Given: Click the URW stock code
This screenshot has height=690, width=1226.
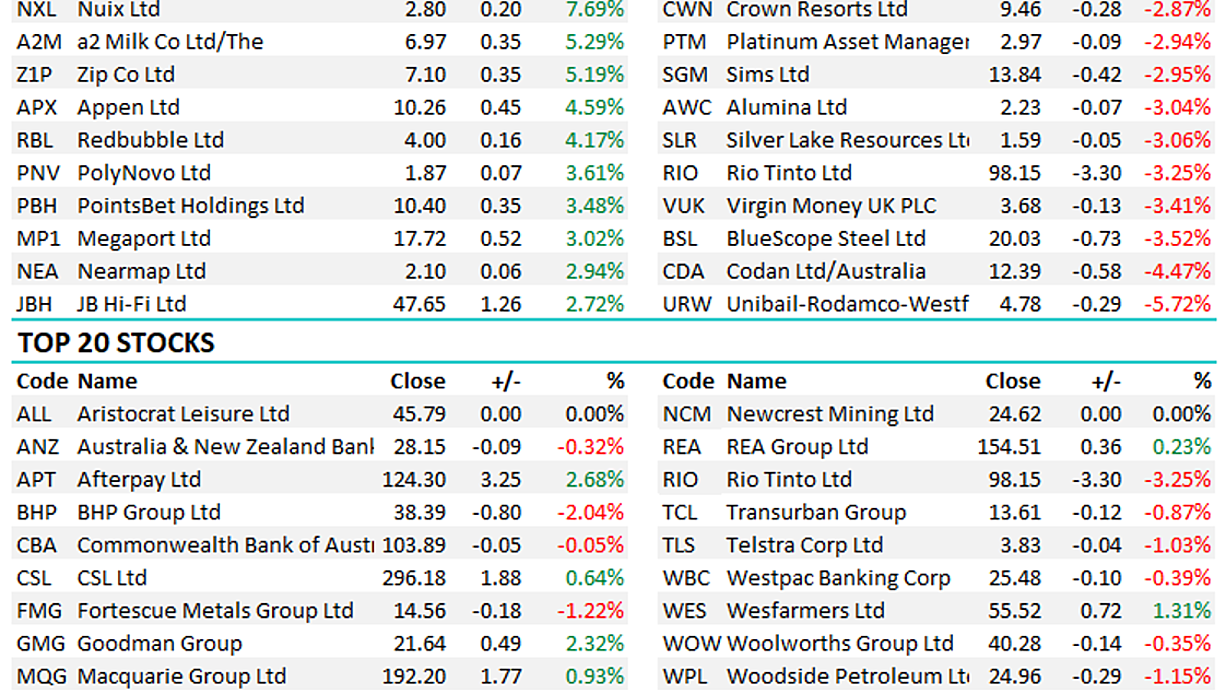Looking at the screenshot, I should 687,304.
